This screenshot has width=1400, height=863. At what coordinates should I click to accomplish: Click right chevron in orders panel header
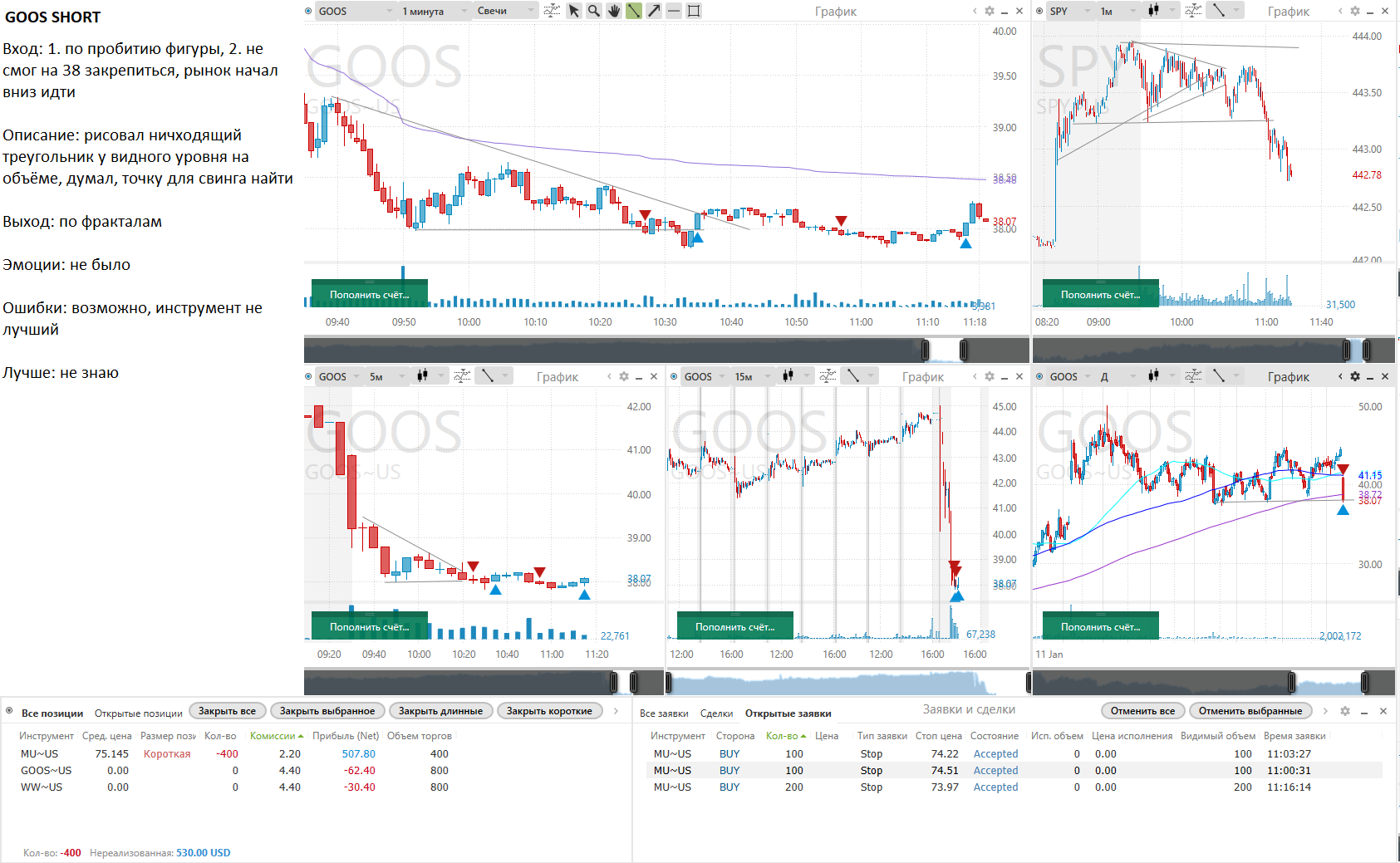(x=1325, y=711)
